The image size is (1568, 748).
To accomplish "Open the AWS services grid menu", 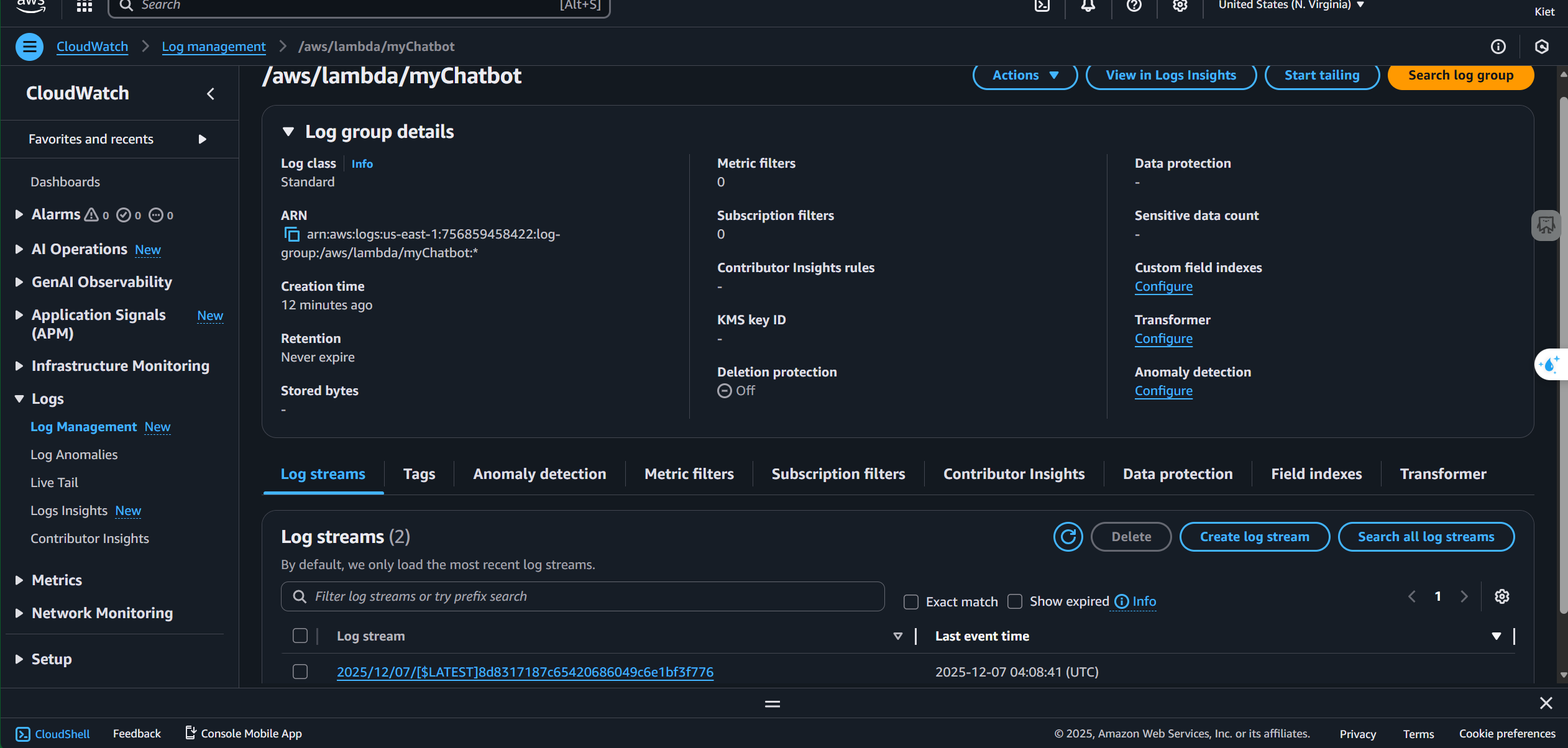I will 85,6.
